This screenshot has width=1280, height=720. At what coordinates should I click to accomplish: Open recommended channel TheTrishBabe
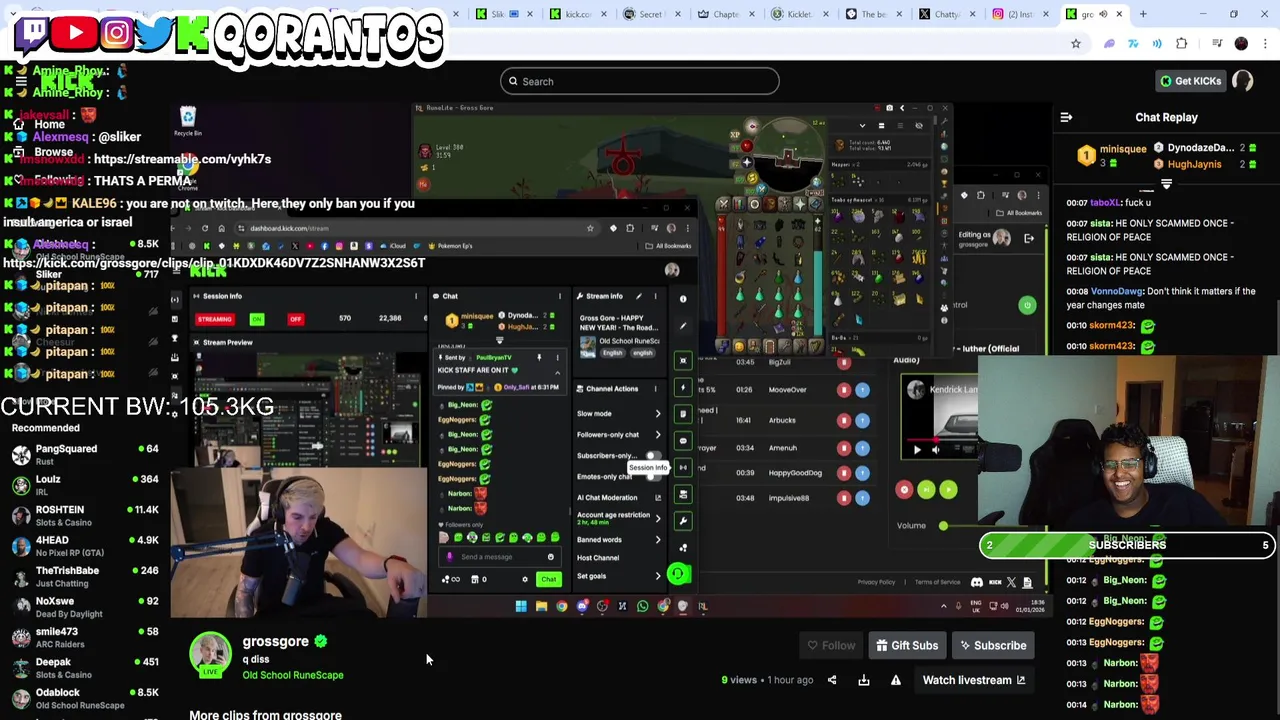click(85, 577)
